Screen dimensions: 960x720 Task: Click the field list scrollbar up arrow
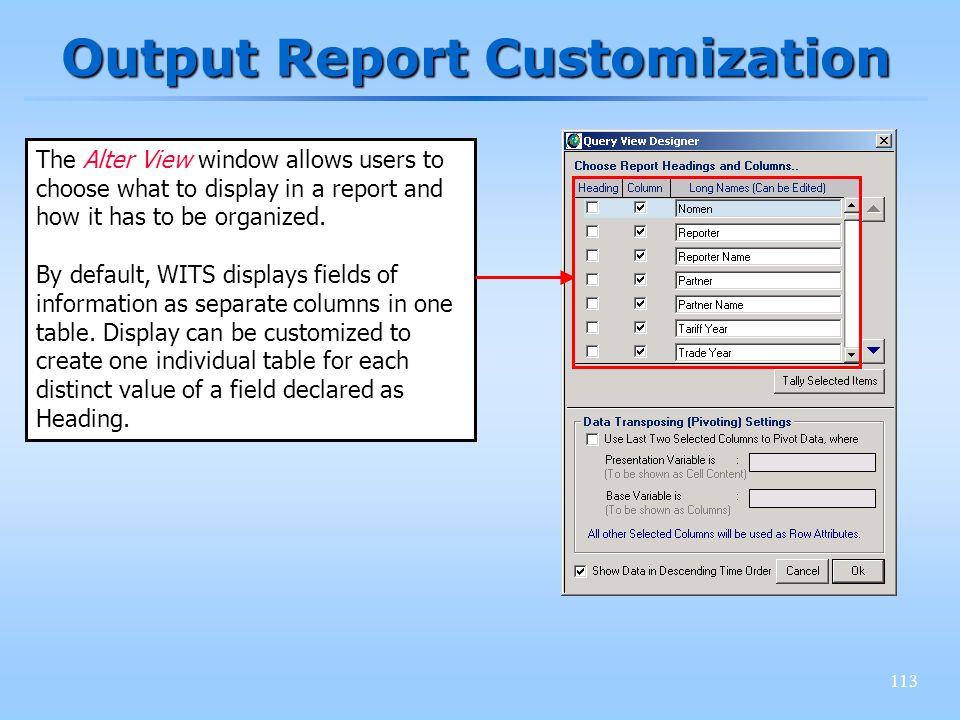coord(851,205)
